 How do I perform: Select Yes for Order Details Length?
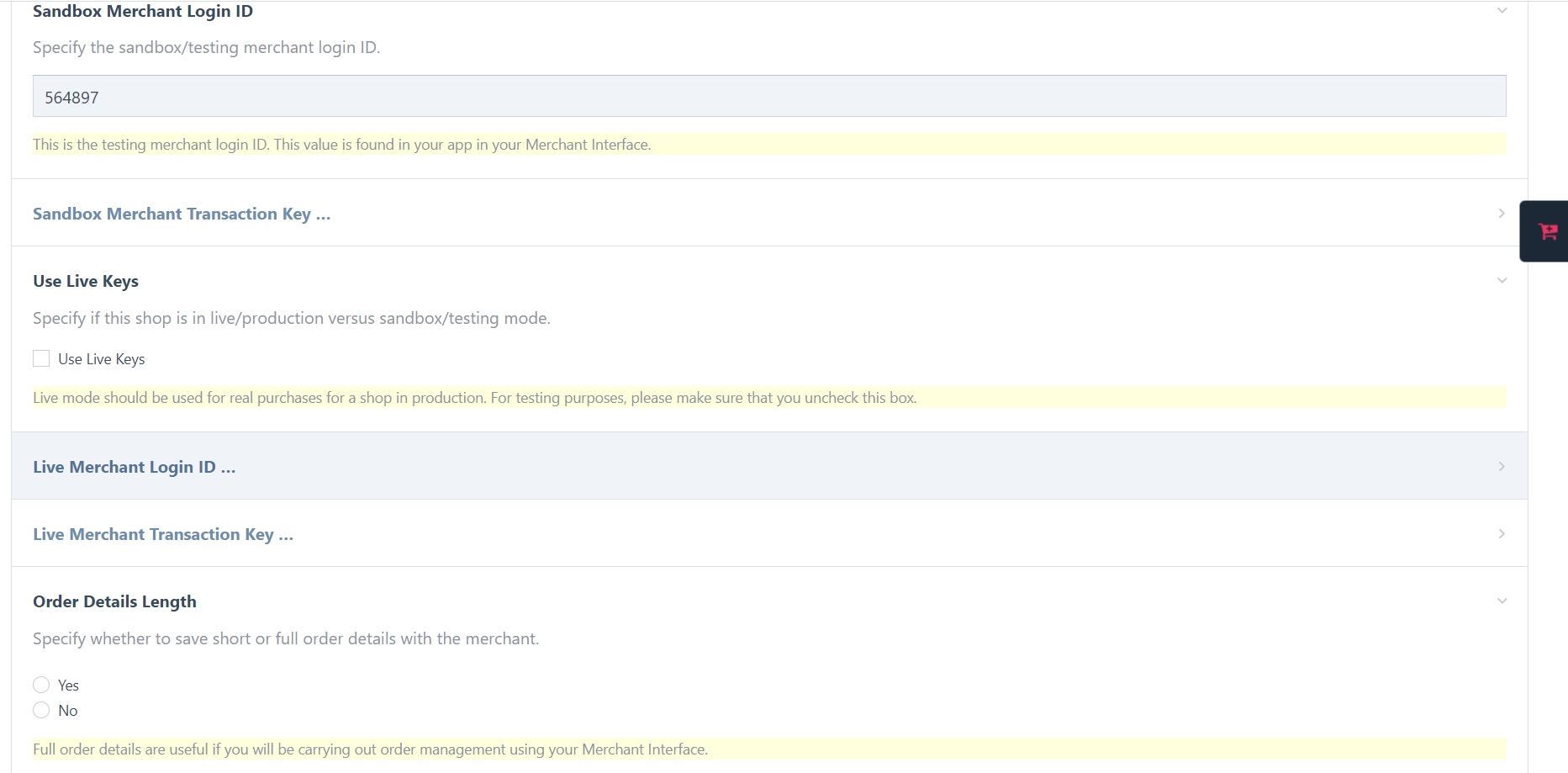point(41,685)
